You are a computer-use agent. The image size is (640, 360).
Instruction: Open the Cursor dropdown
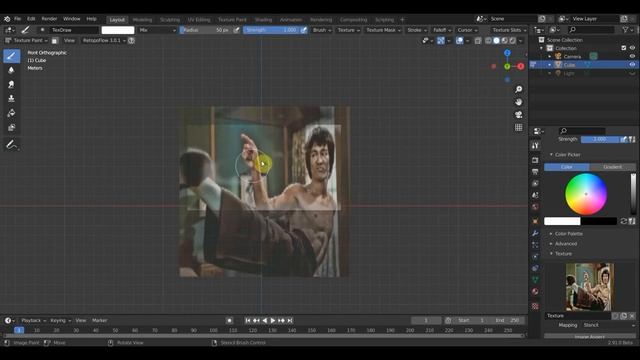coord(467,30)
